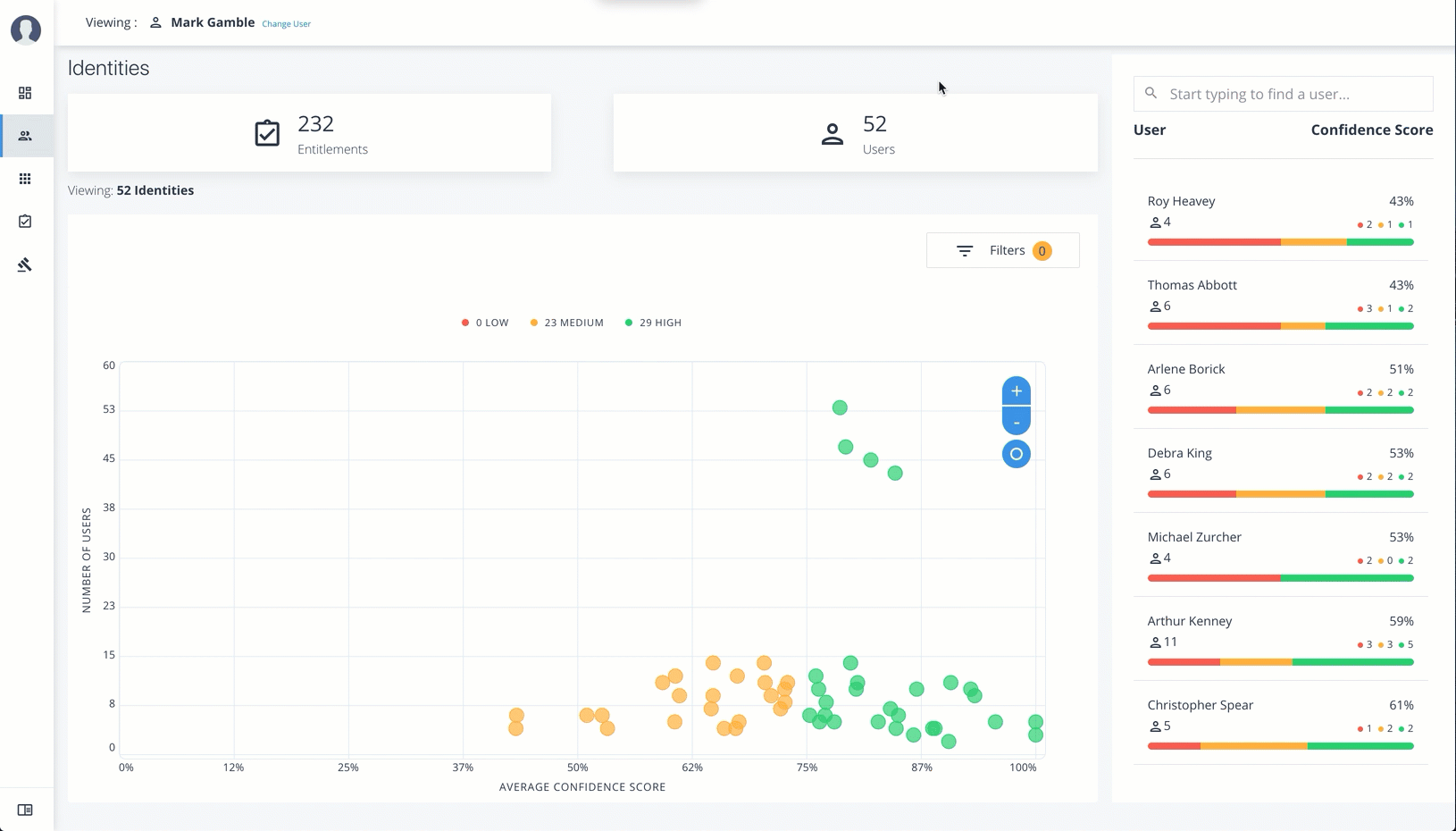Screen dimensions: 1456x831
Task: Click Arthur Kenney's confidence score bar
Action: tap(1280, 662)
